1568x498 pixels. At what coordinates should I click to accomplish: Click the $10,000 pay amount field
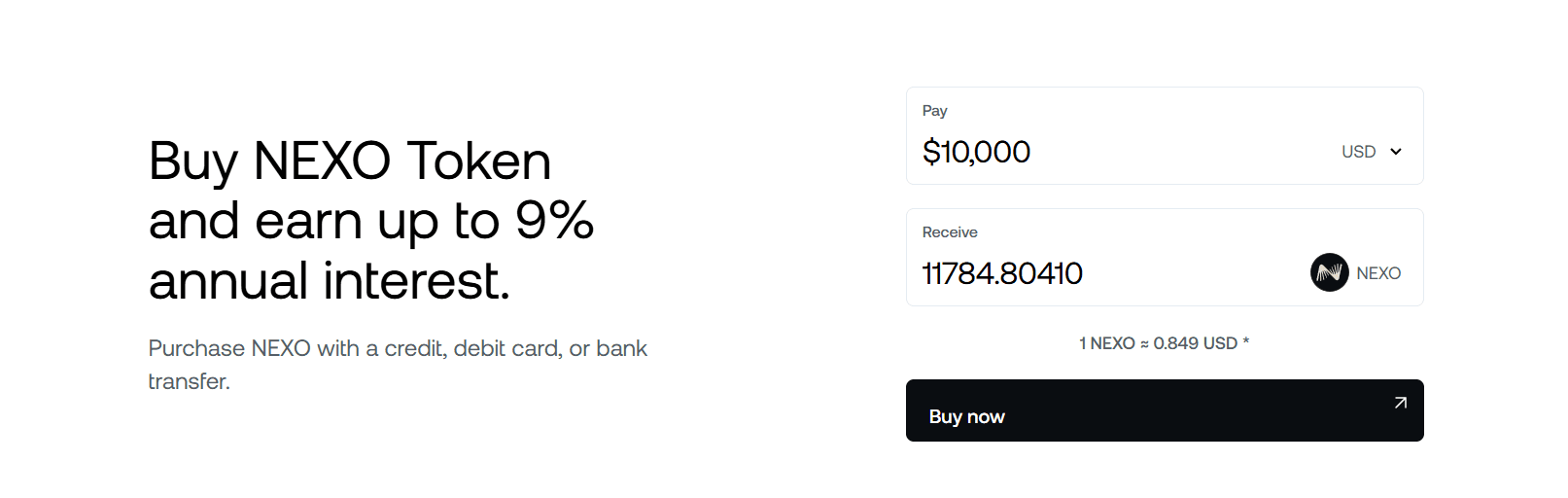click(x=976, y=152)
